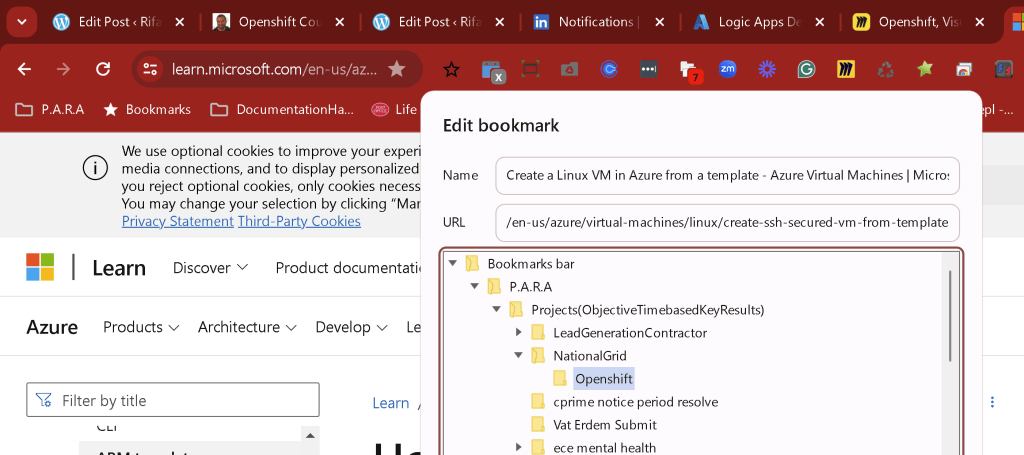Open the Products dropdown menu
The width and height of the screenshot is (1024, 455).
click(141, 327)
